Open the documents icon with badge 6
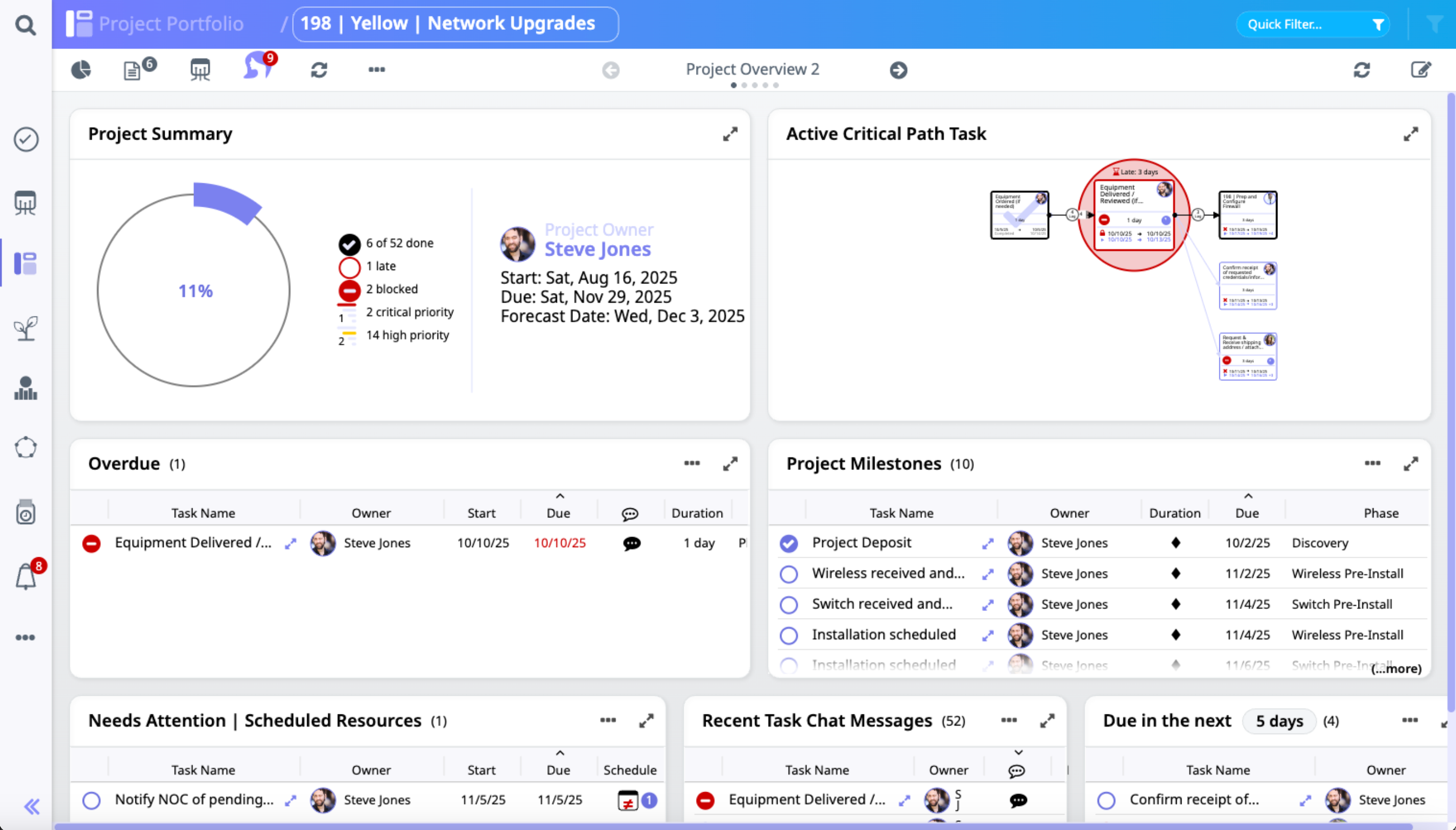 point(133,70)
